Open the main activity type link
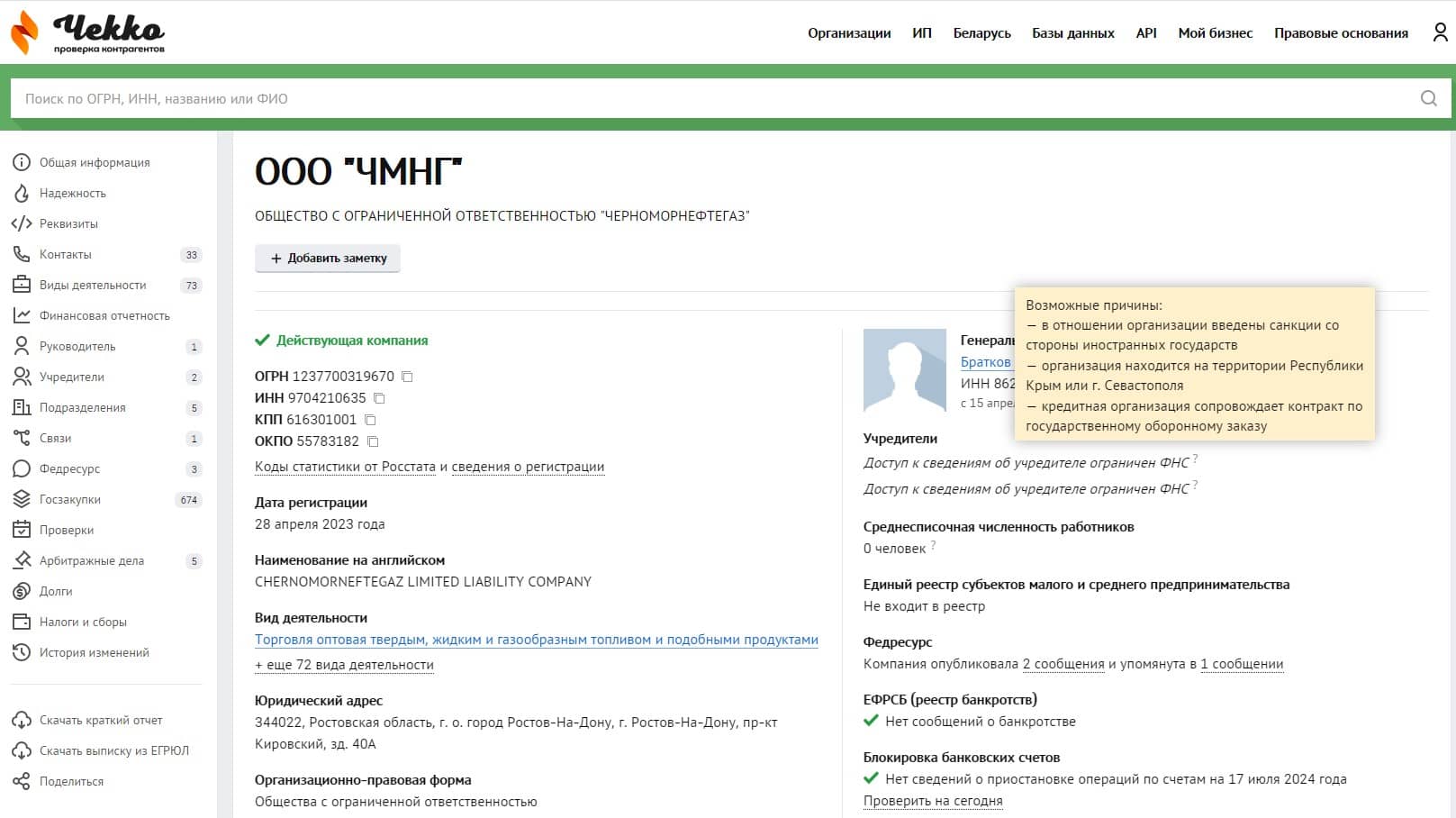 click(537, 640)
